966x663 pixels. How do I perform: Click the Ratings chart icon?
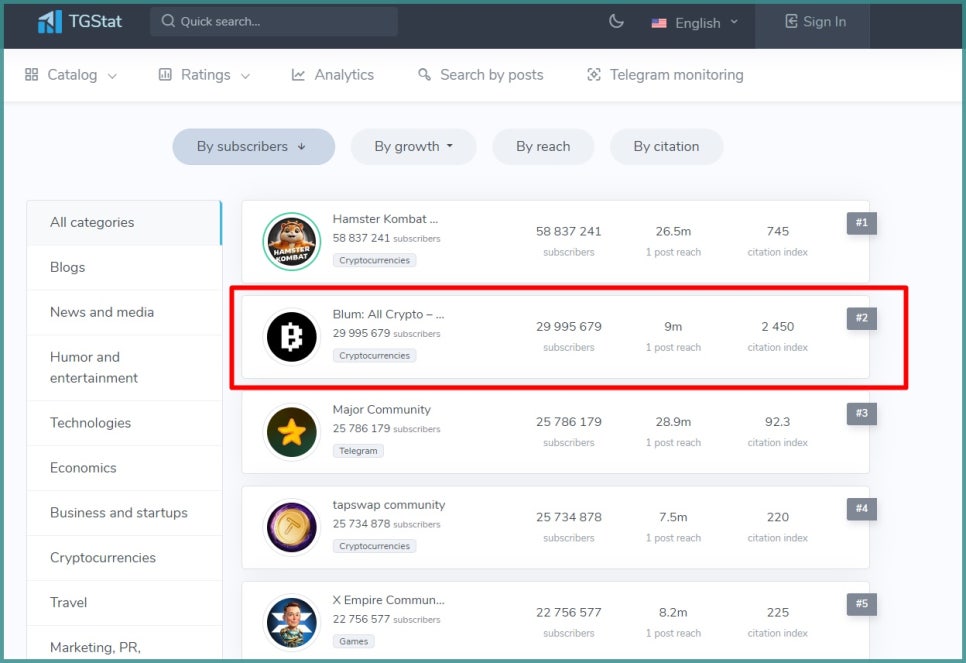(x=165, y=75)
